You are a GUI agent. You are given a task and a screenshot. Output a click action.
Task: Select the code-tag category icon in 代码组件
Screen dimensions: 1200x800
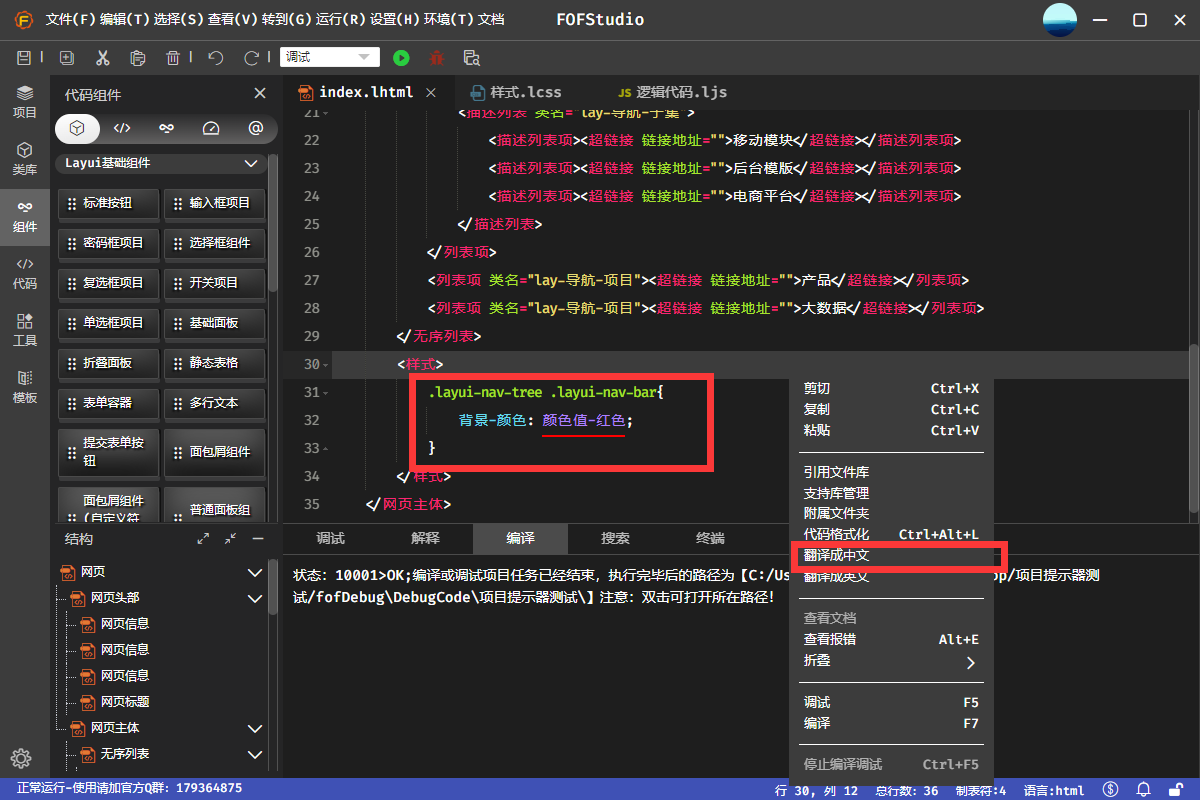coord(122,128)
